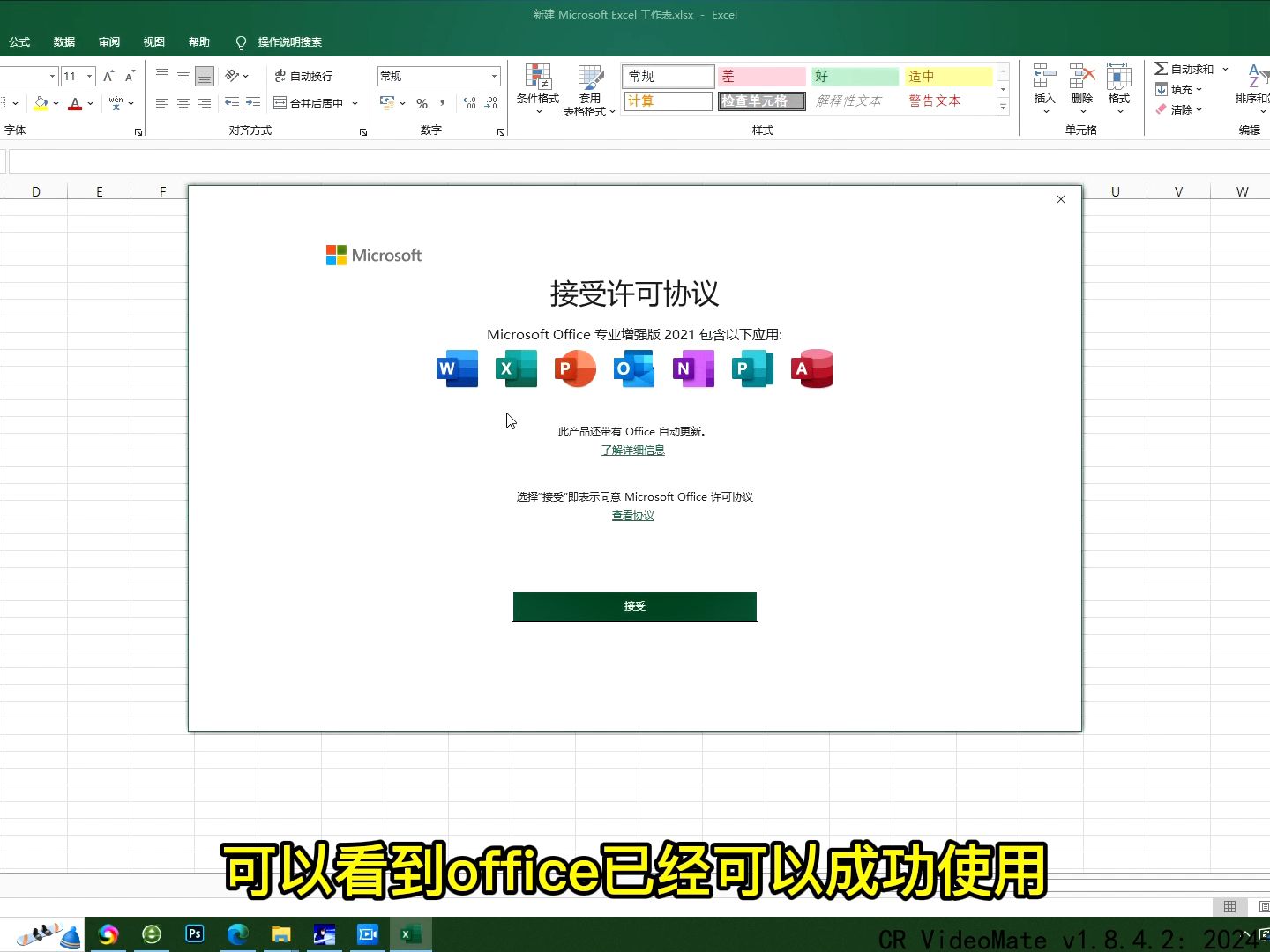Close the license agreement dialog
The height and width of the screenshot is (952, 1270).
1060,199
